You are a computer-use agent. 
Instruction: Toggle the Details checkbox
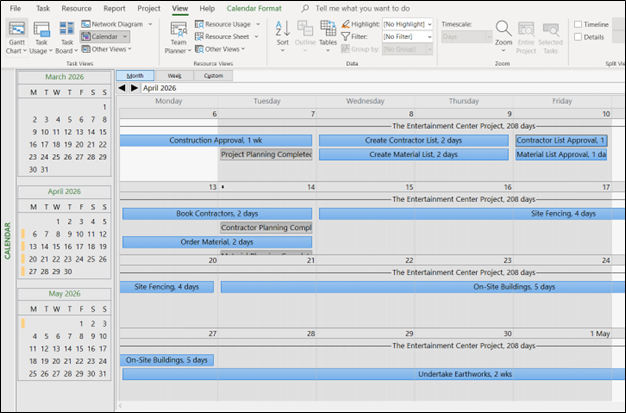coord(578,37)
